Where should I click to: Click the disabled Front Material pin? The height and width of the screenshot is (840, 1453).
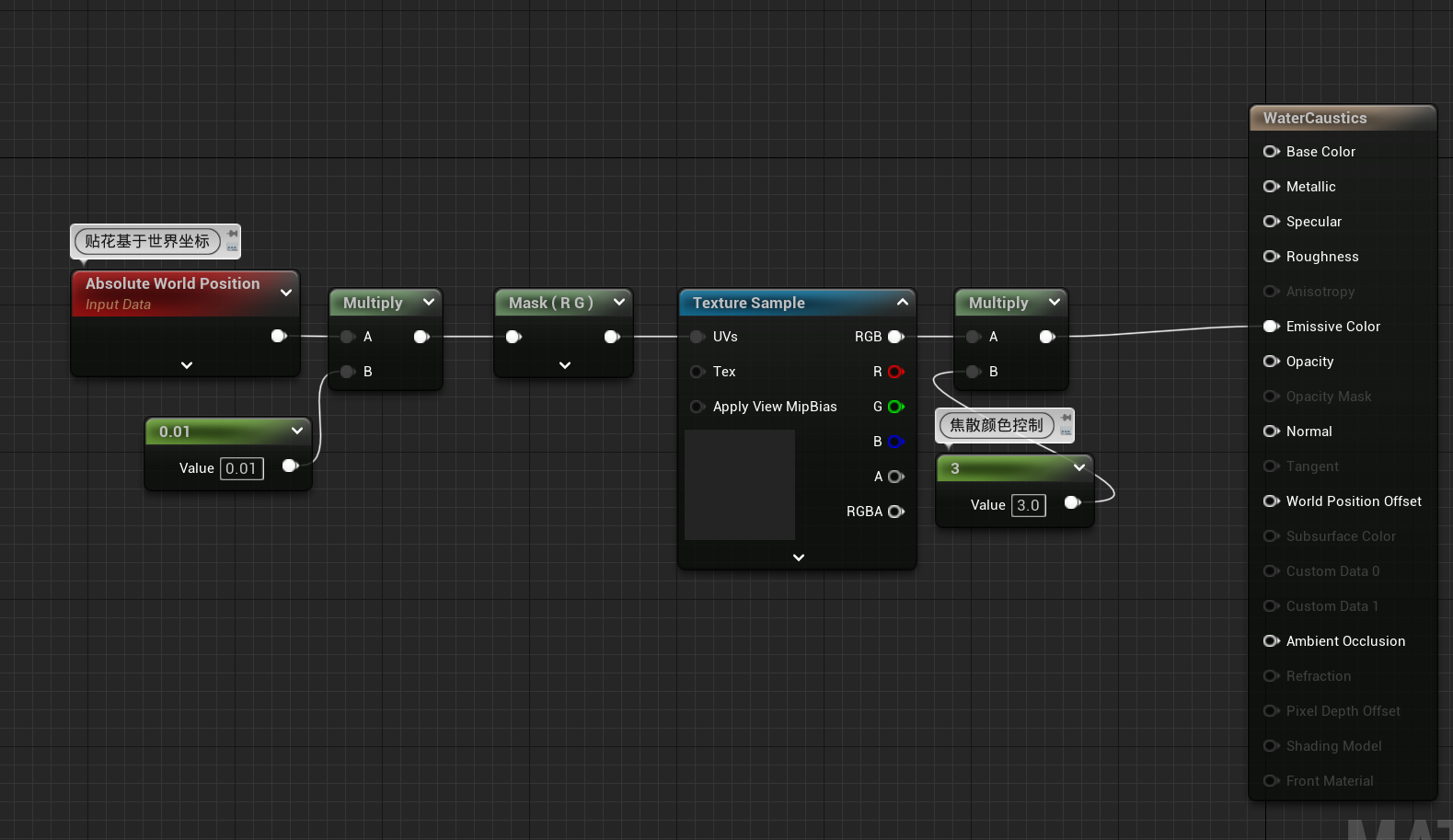click(1272, 781)
